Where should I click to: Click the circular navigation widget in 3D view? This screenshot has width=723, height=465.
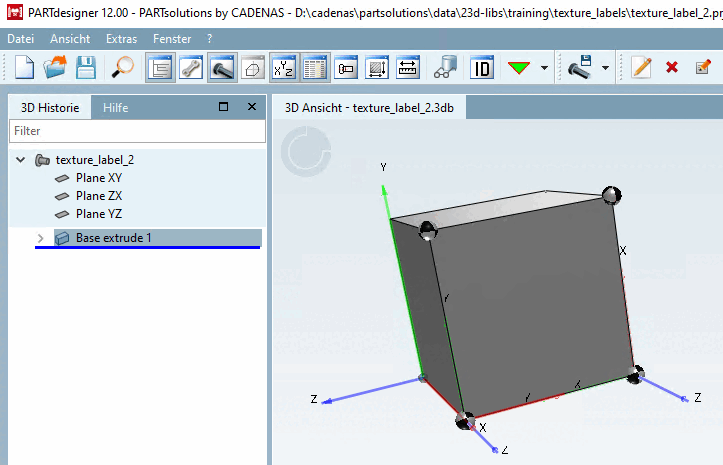coord(306,151)
